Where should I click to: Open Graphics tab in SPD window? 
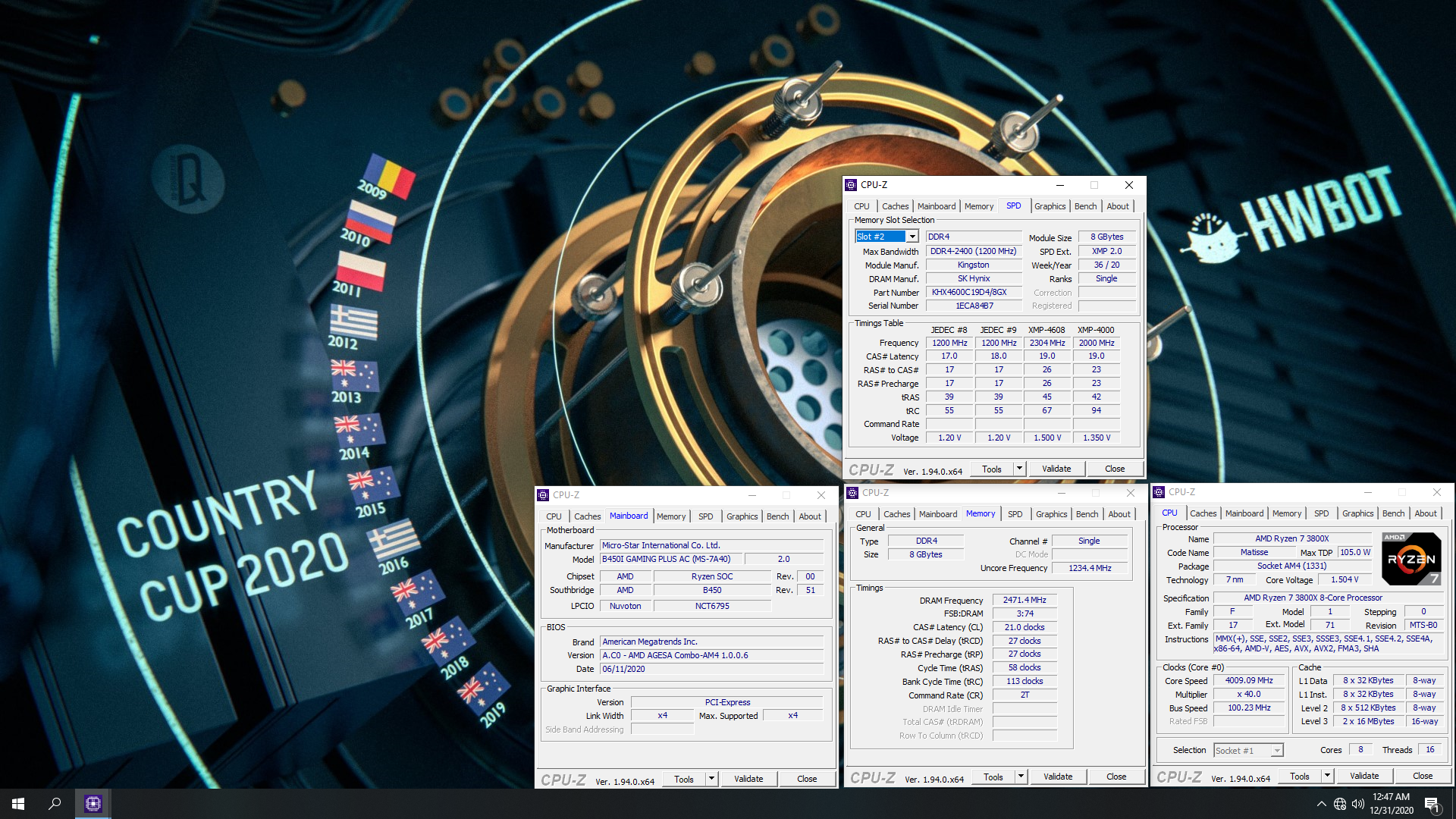point(1050,206)
